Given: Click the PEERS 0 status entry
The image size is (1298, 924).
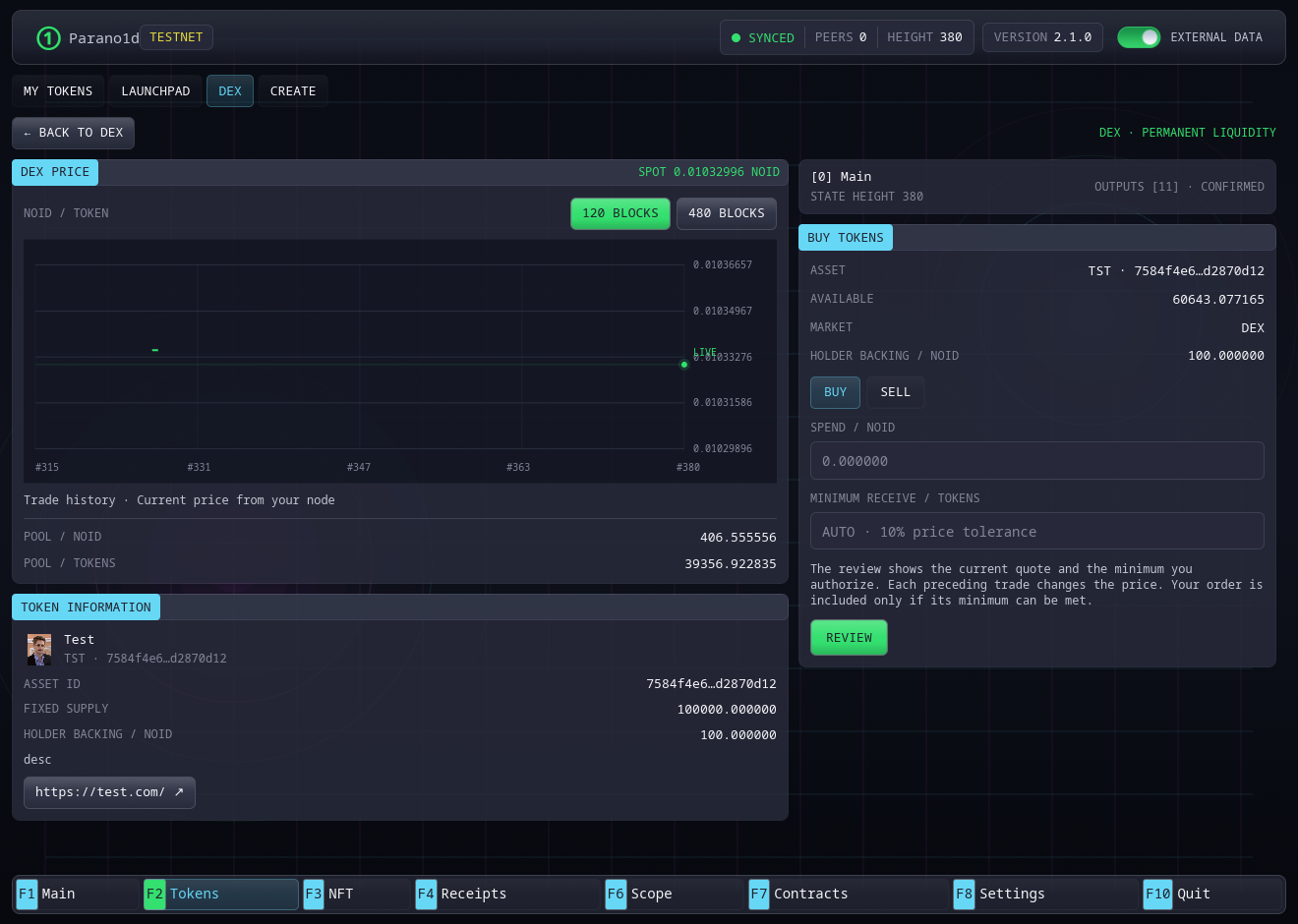Looking at the screenshot, I should pos(841,37).
